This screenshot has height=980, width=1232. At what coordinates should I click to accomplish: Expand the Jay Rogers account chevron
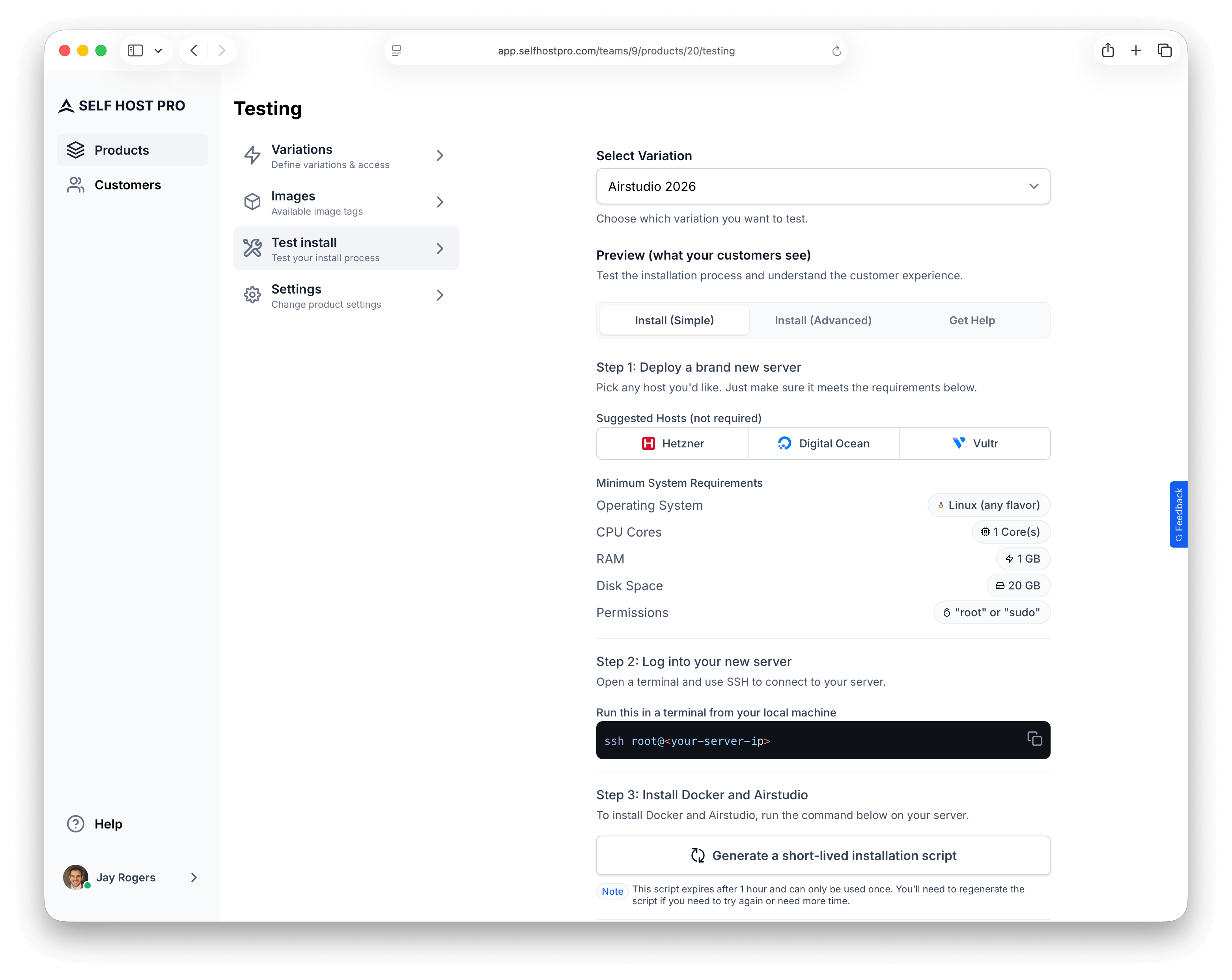193,877
